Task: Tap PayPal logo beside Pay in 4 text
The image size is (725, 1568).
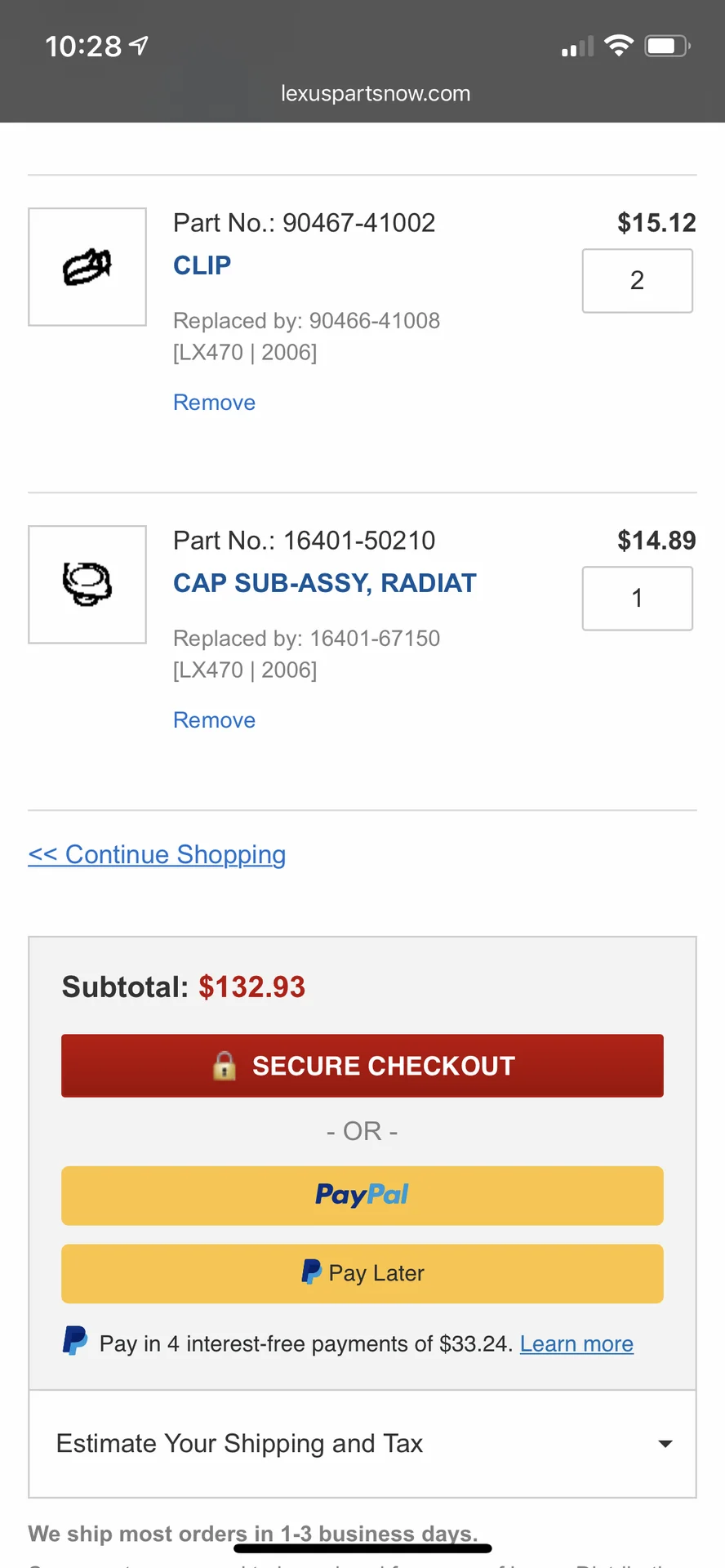Action: click(x=75, y=1341)
